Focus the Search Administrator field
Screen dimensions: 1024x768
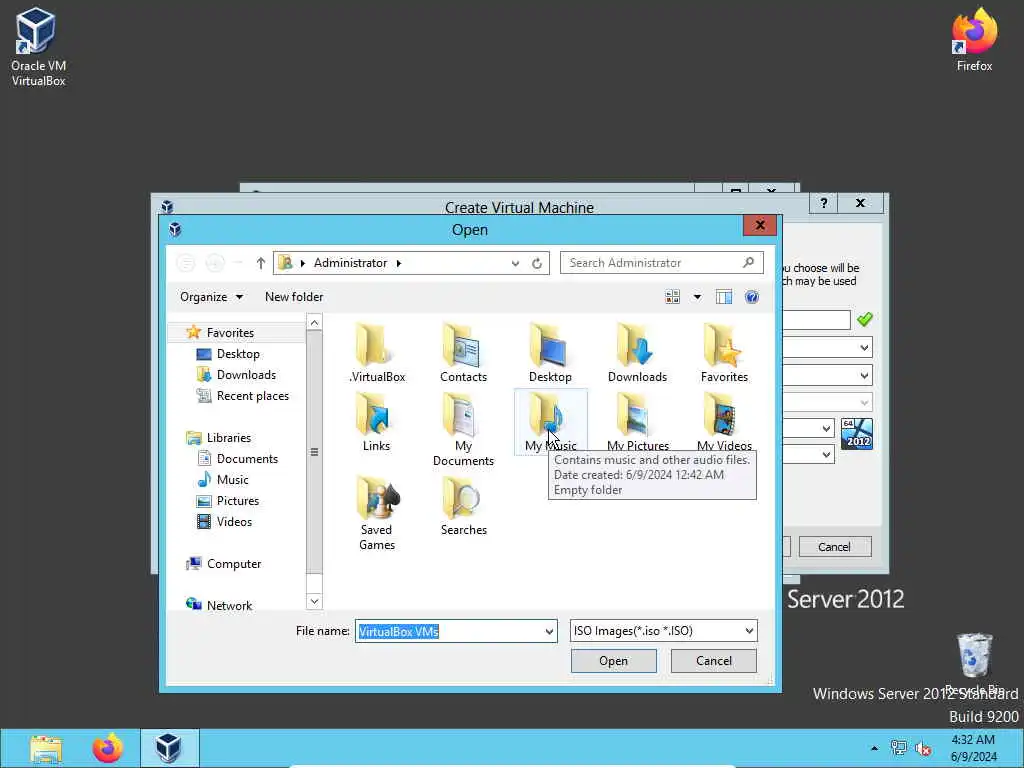(x=653, y=263)
